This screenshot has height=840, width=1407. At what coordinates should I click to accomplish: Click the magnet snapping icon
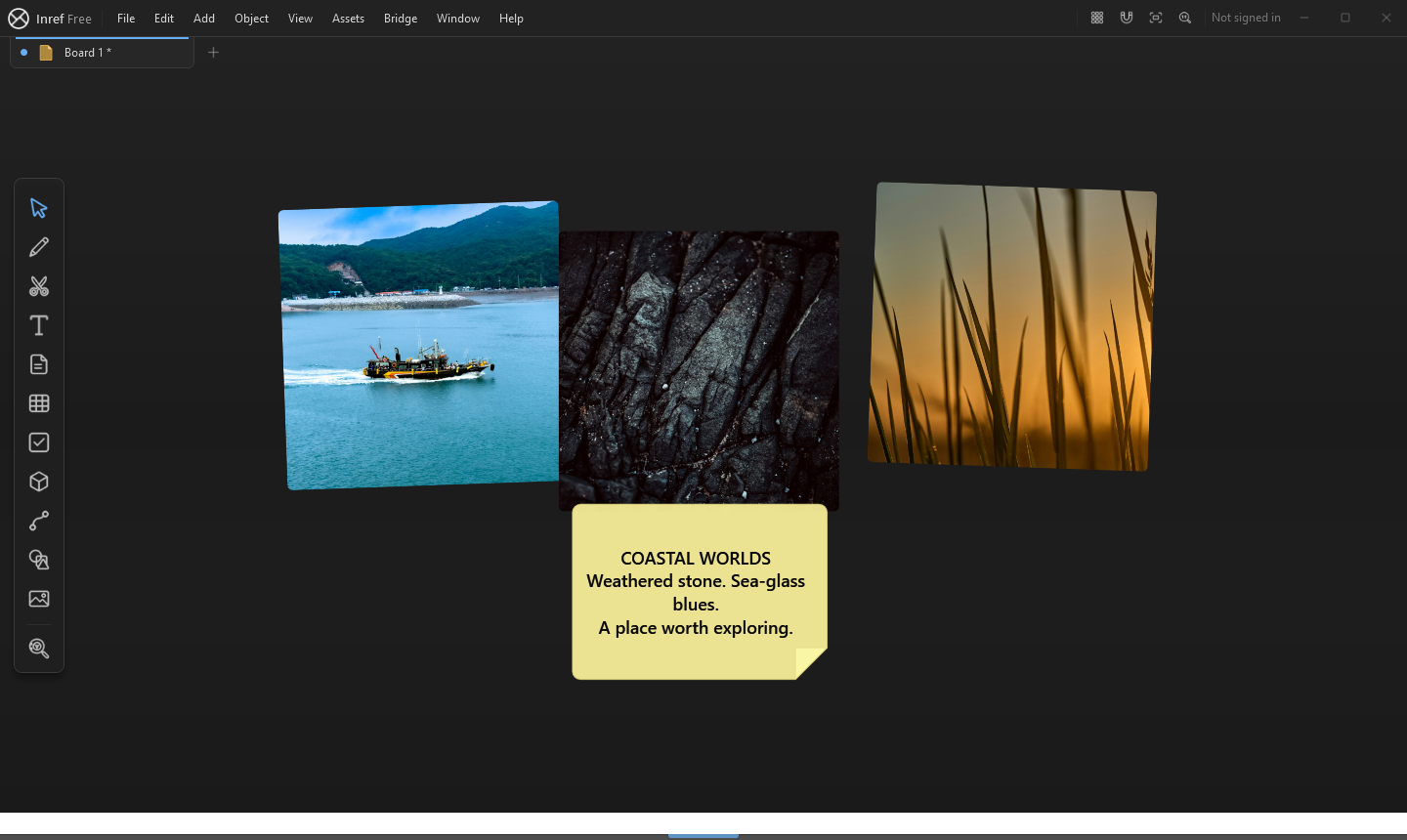click(1127, 18)
